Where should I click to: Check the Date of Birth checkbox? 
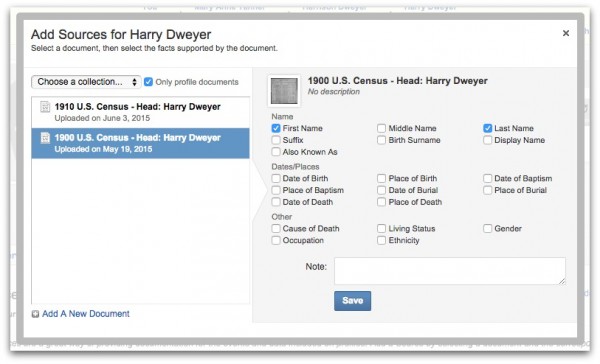click(x=276, y=178)
